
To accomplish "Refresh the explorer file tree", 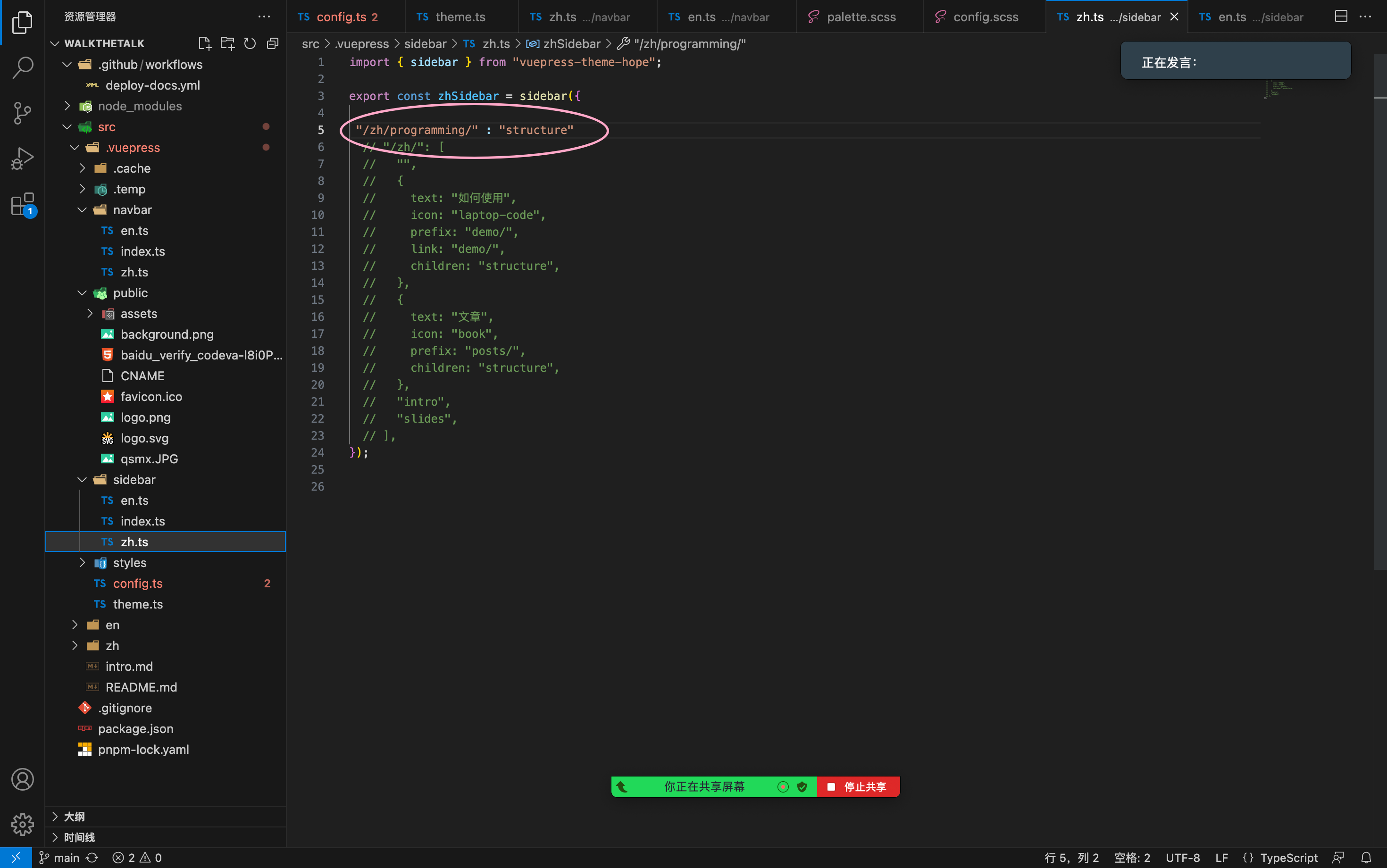I will click(250, 43).
